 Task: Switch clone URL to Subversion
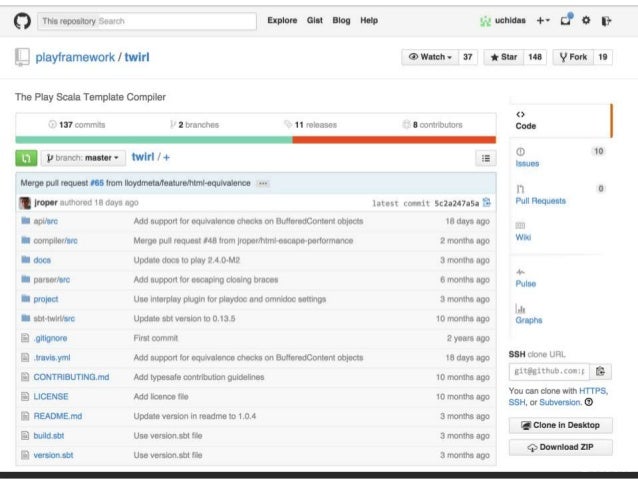[x=560, y=402]
